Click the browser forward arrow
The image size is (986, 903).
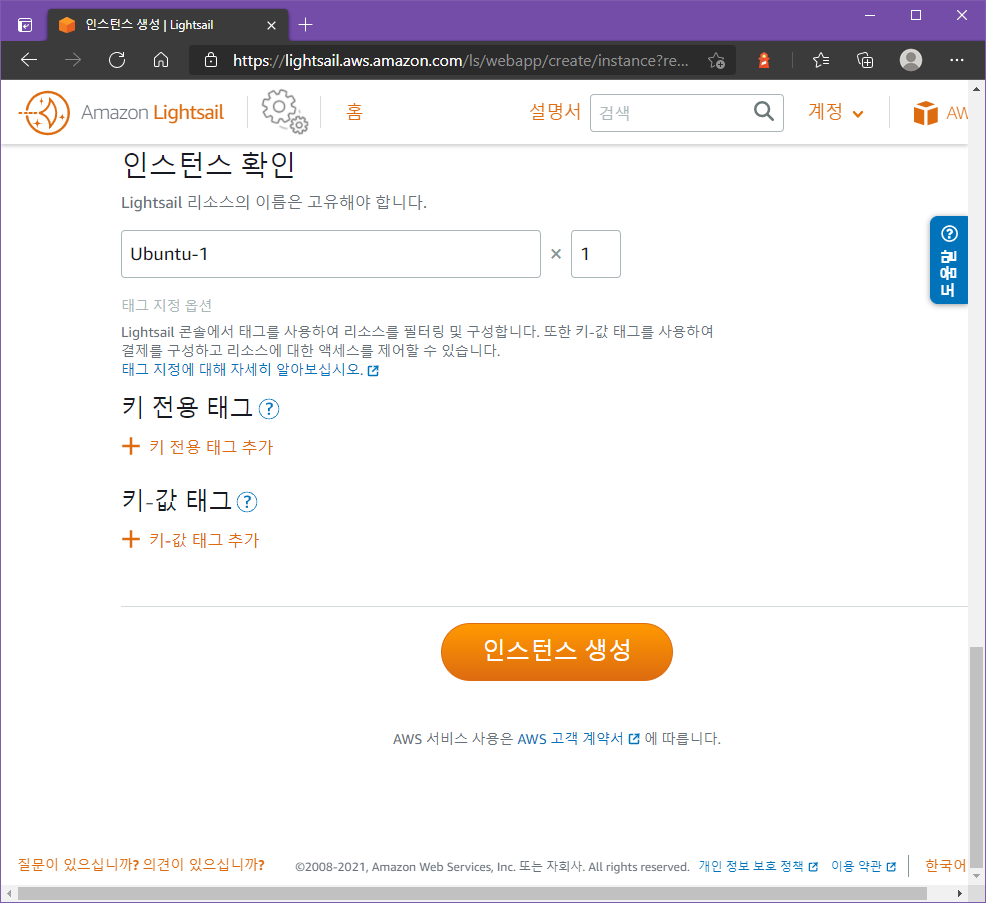73,60
